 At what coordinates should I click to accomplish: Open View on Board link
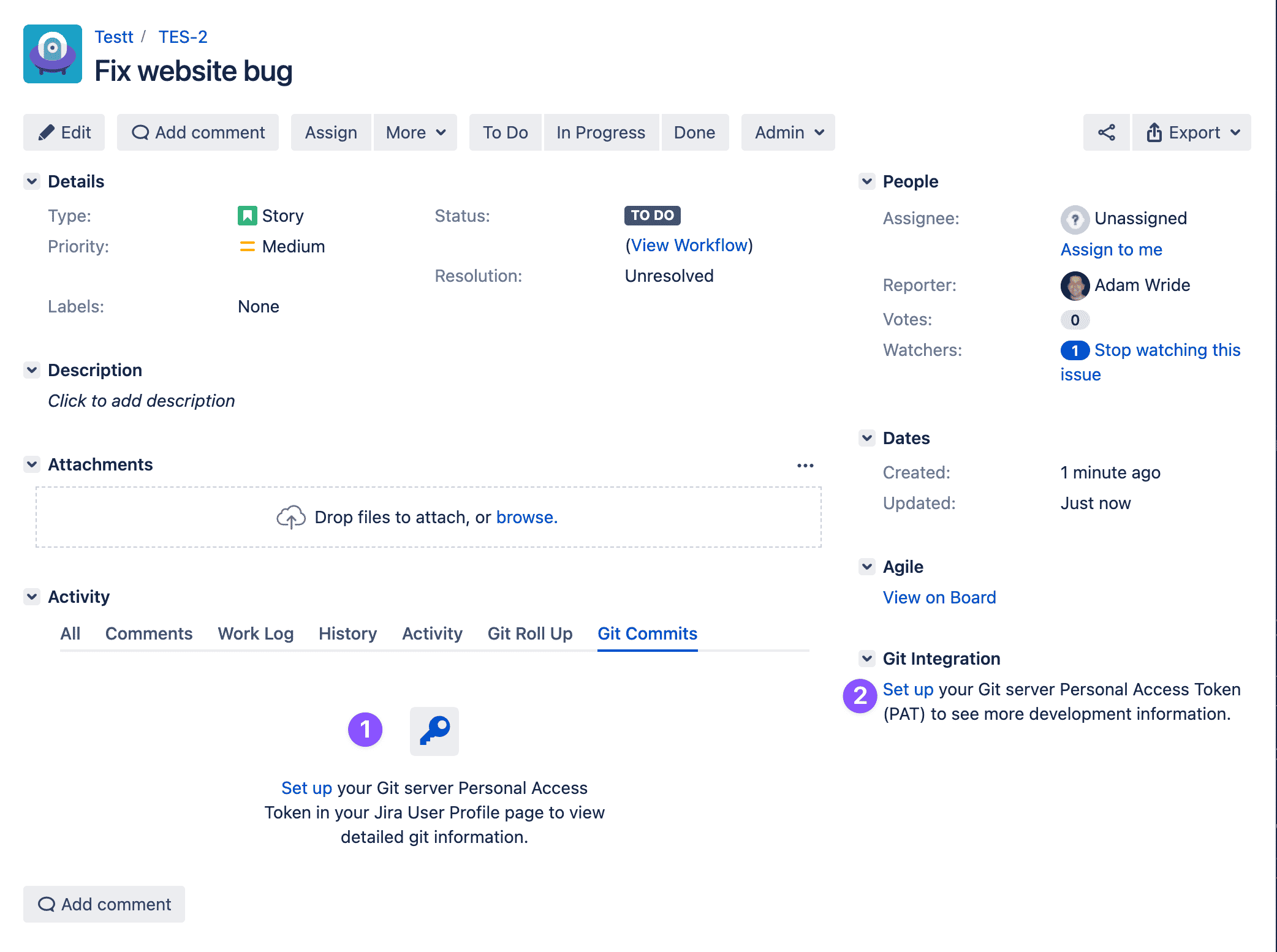[x=939, y=597]
